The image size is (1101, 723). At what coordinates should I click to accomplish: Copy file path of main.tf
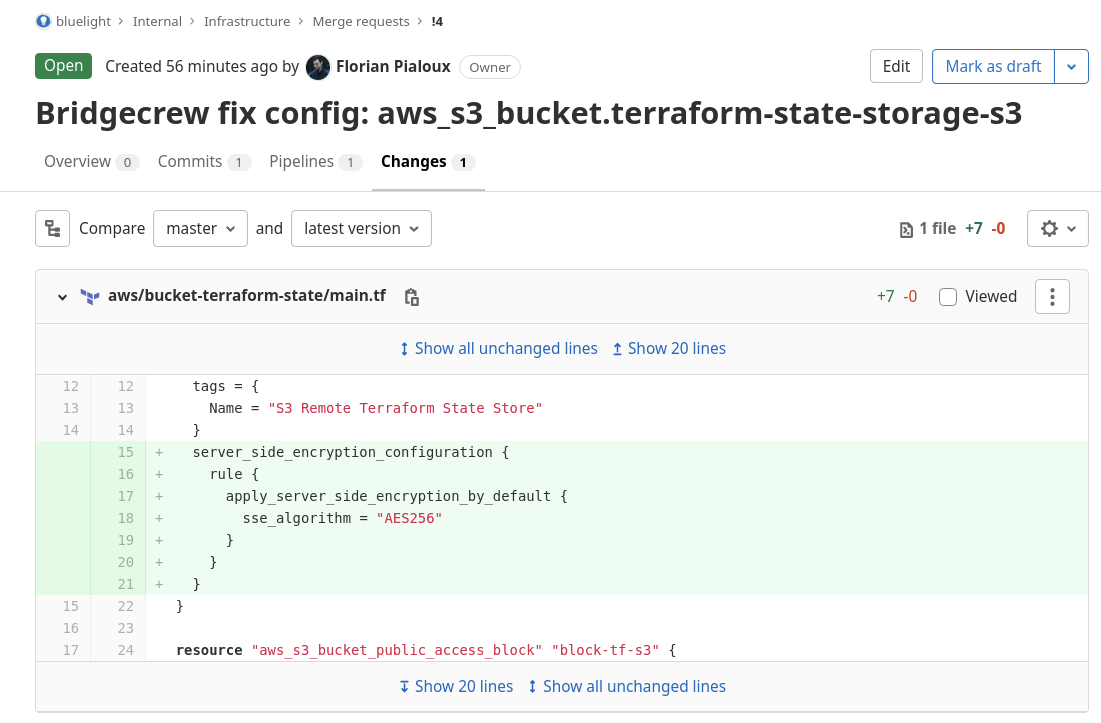click(x=411, y=297)
